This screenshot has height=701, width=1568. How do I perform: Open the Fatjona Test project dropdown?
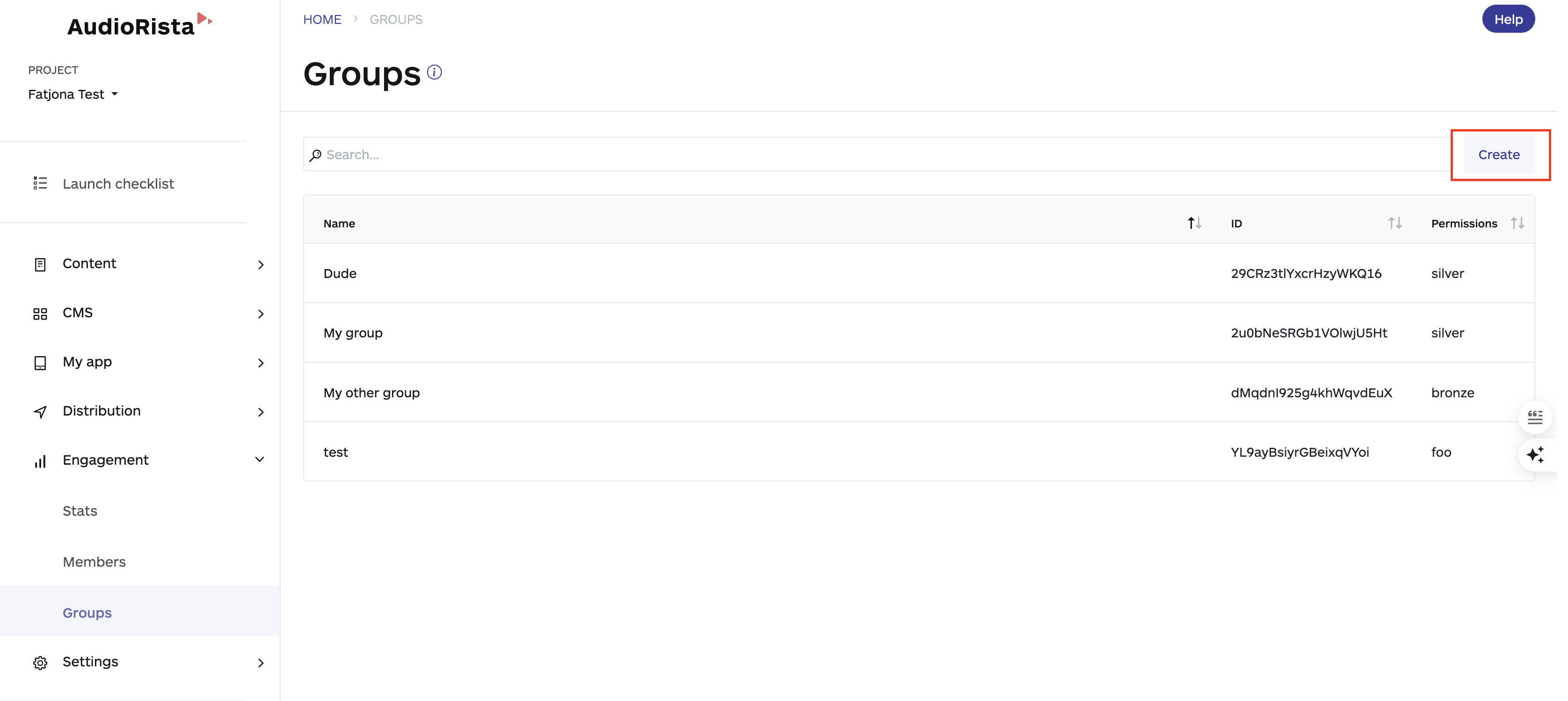[73, 94]
